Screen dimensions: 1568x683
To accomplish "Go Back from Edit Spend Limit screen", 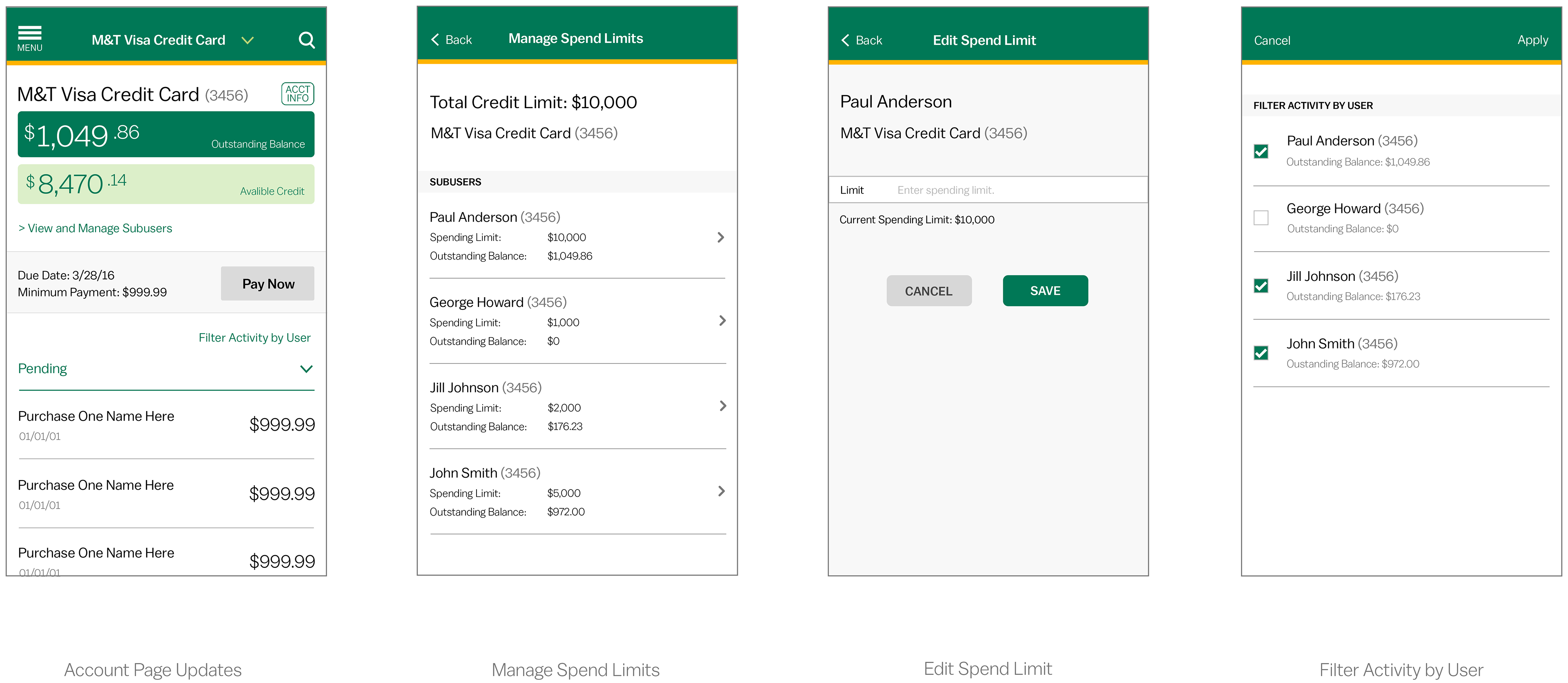I will point(861,40).
